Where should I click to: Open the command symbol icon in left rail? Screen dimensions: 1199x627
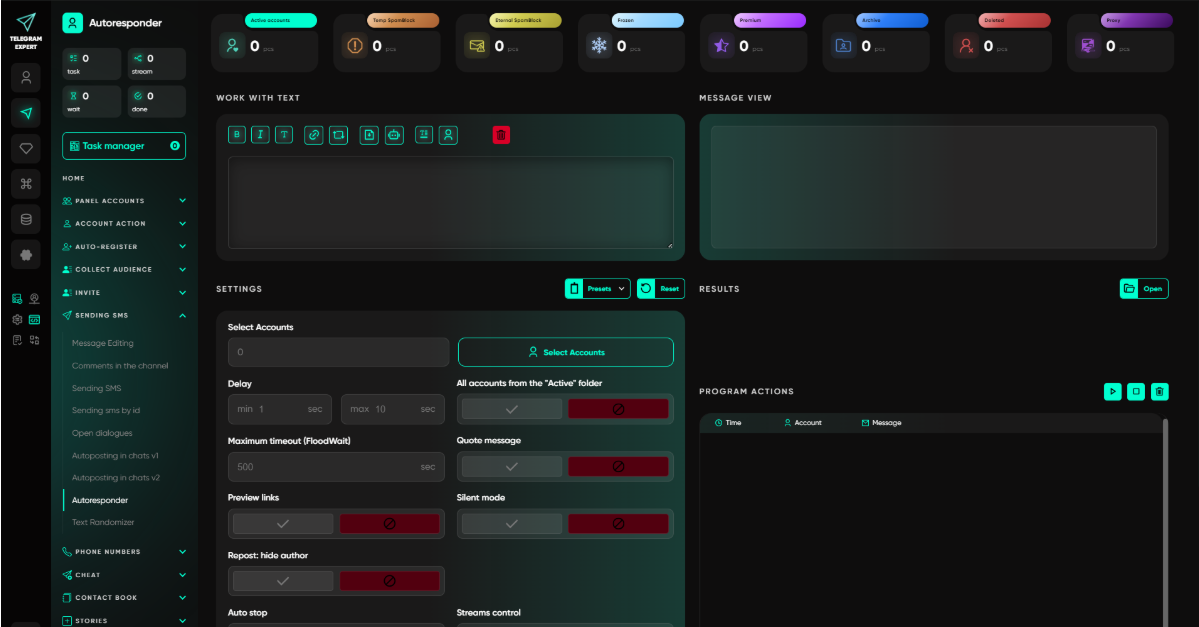coord(26,184)
